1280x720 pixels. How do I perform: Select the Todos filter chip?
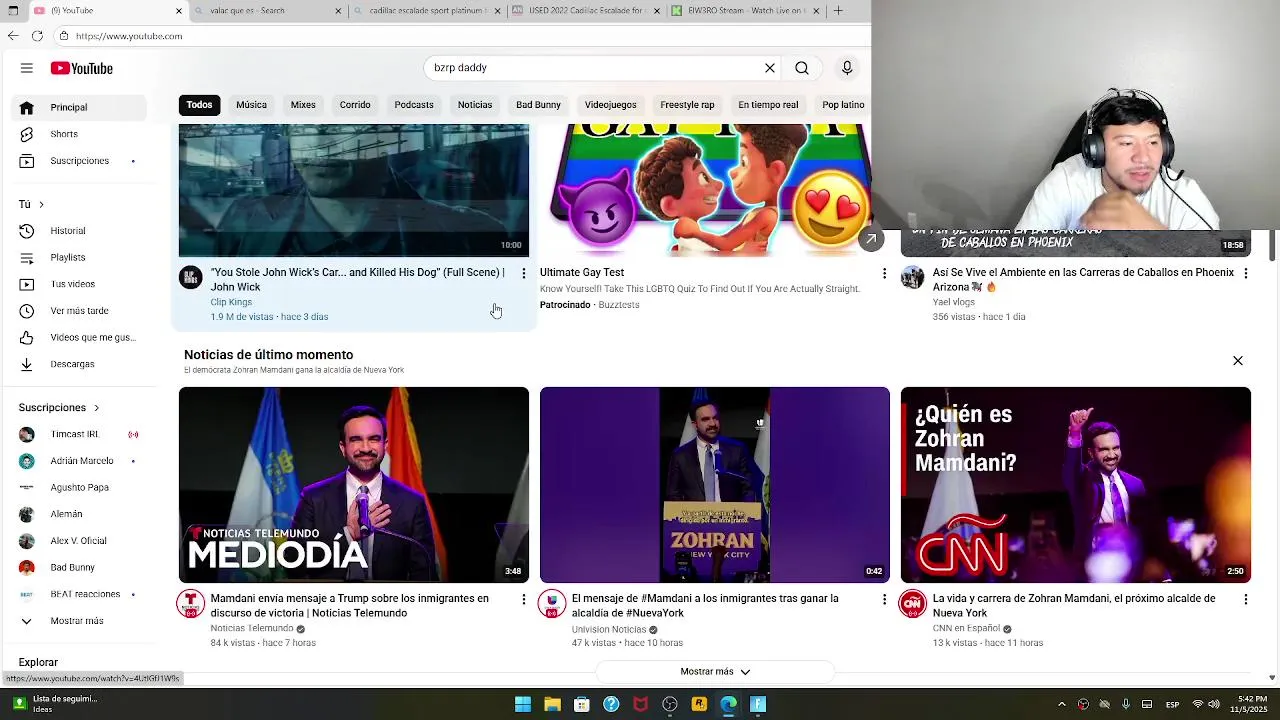(x=199, y=105)
